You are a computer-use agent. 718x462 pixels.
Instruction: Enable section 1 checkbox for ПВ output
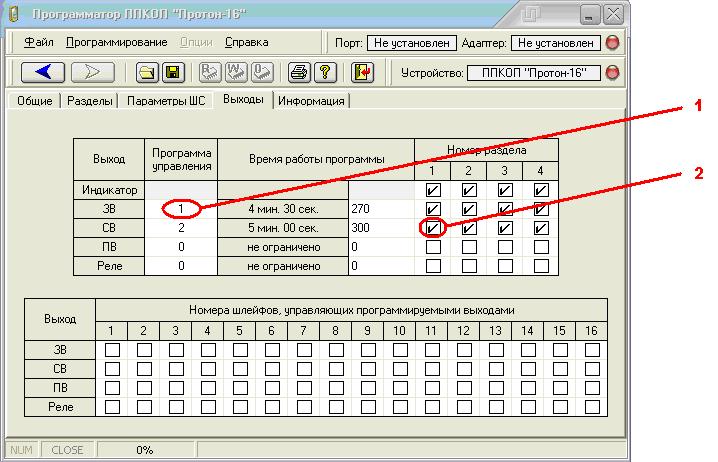(x=433, y=247)
